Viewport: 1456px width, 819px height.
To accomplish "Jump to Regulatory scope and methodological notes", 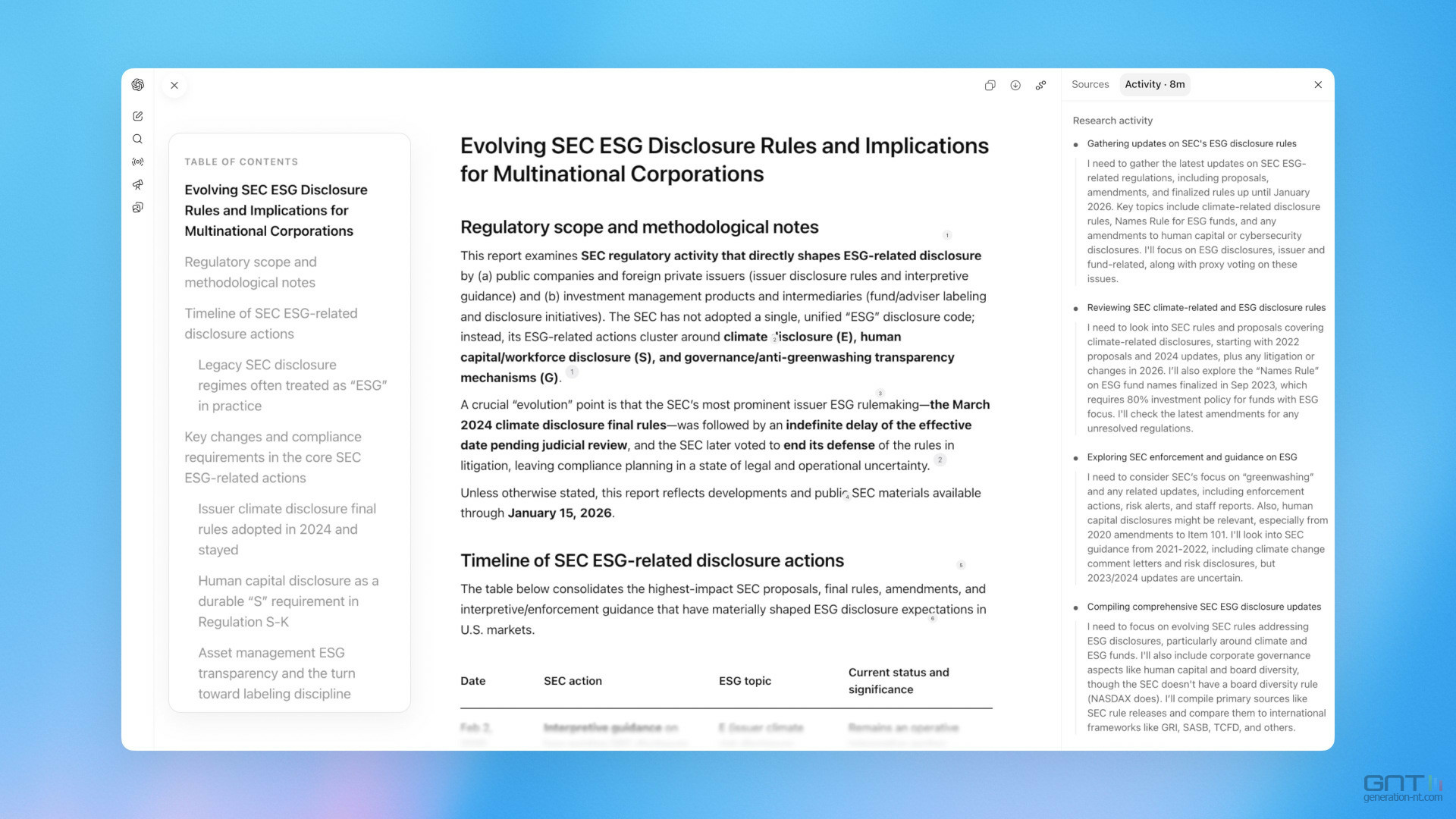I will (250, 271).
